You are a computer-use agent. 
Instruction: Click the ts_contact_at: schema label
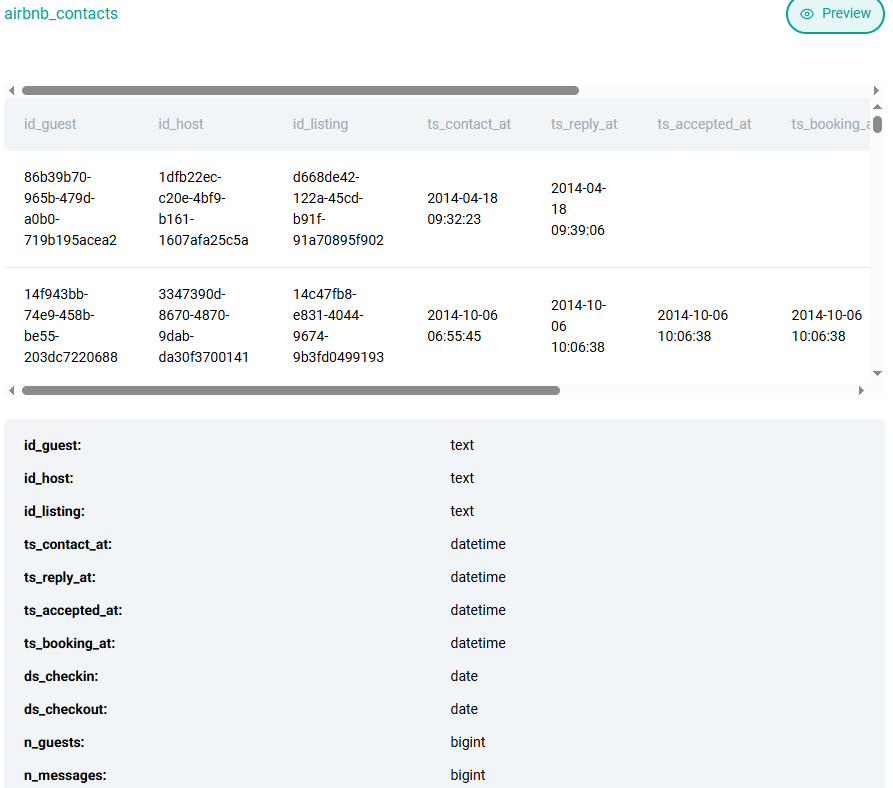pos(68,544)
